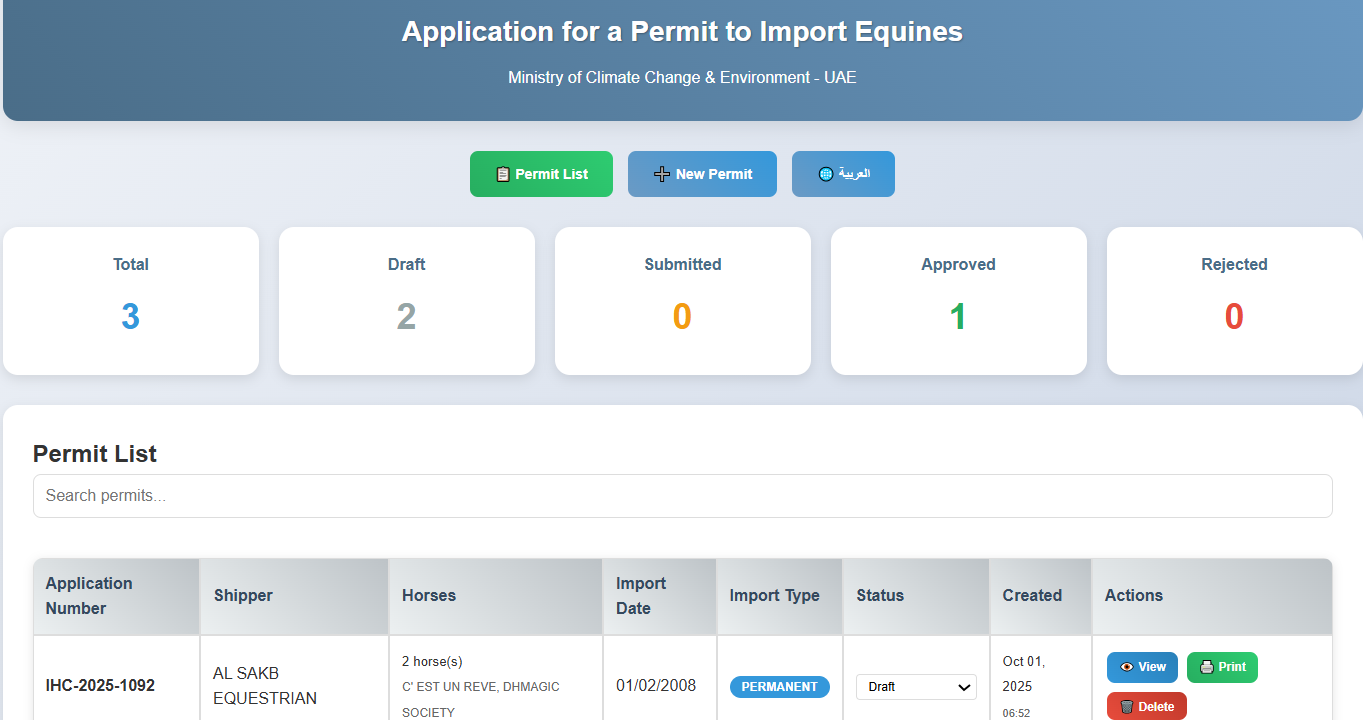Delete permit IHC-2025-1092
This screenshot has width=1363, height=720.
tap(1146, 706)
